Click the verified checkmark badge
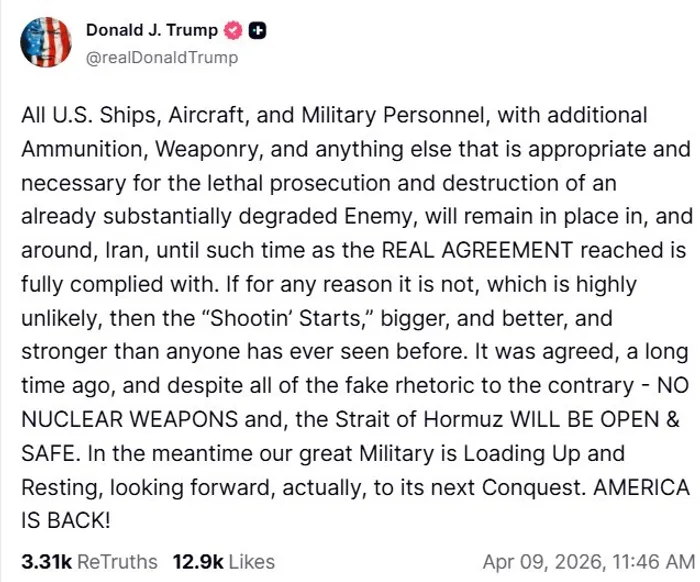 [x=233, y=31]
